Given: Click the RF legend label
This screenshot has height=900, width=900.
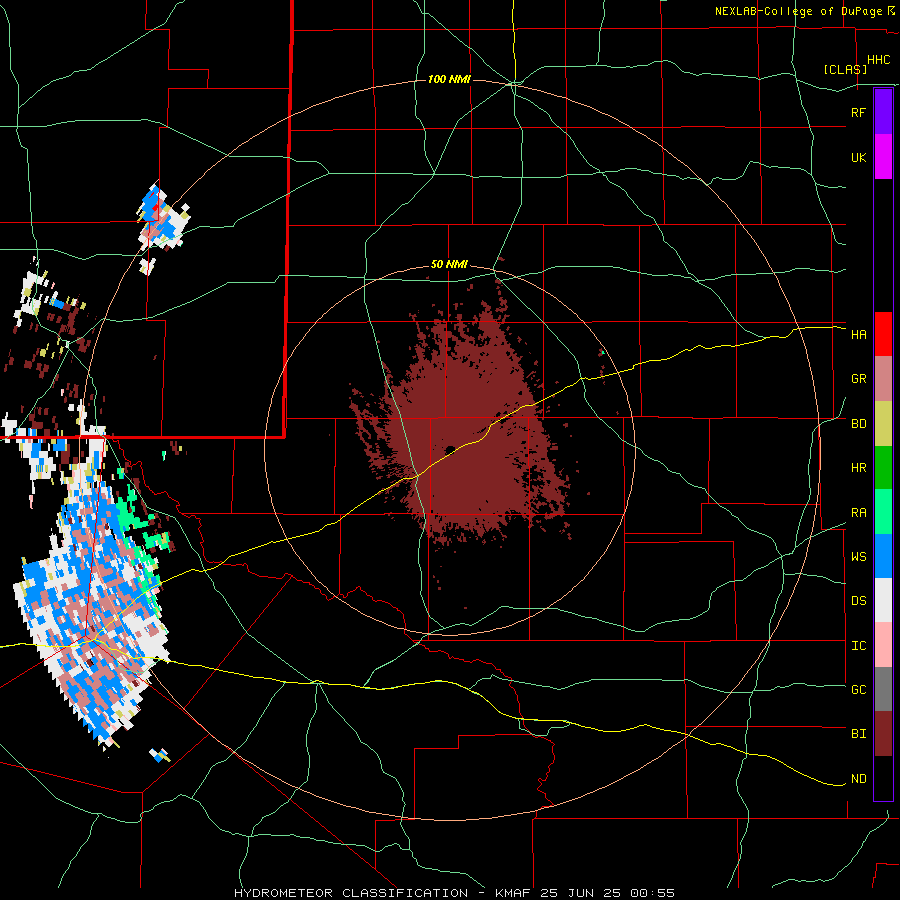Looking at the screenshot, I should pyautogui.click(x=858, y=112).
